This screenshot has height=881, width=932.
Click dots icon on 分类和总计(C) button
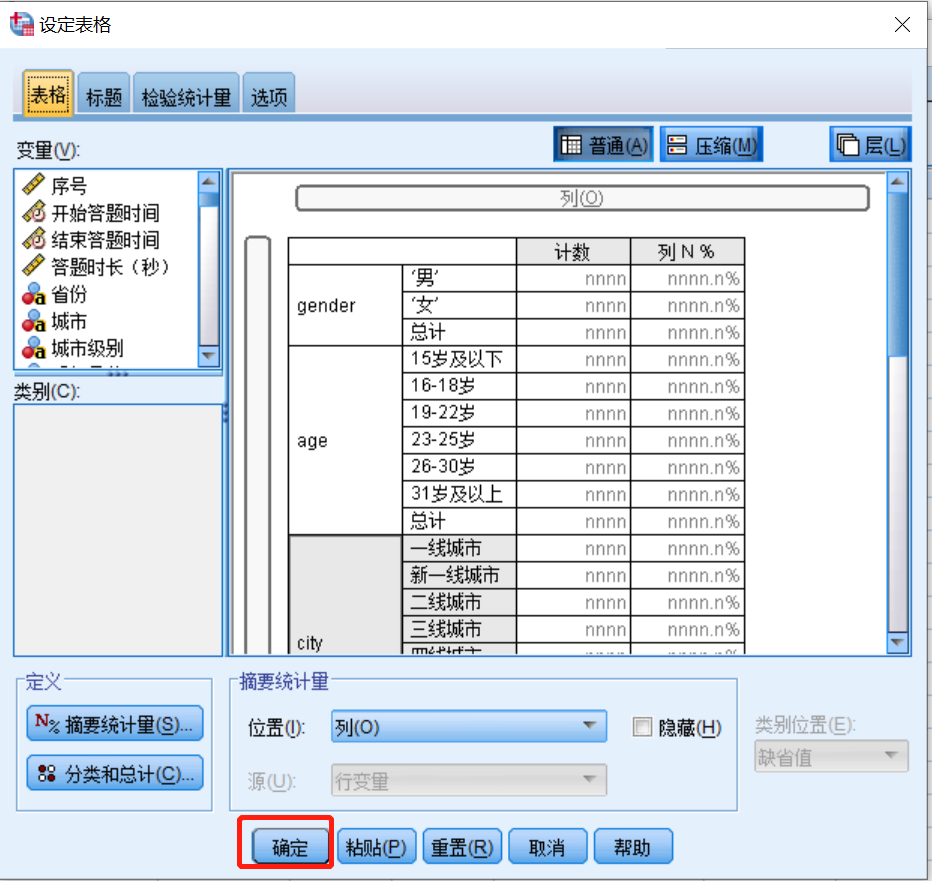coord(46,773)
